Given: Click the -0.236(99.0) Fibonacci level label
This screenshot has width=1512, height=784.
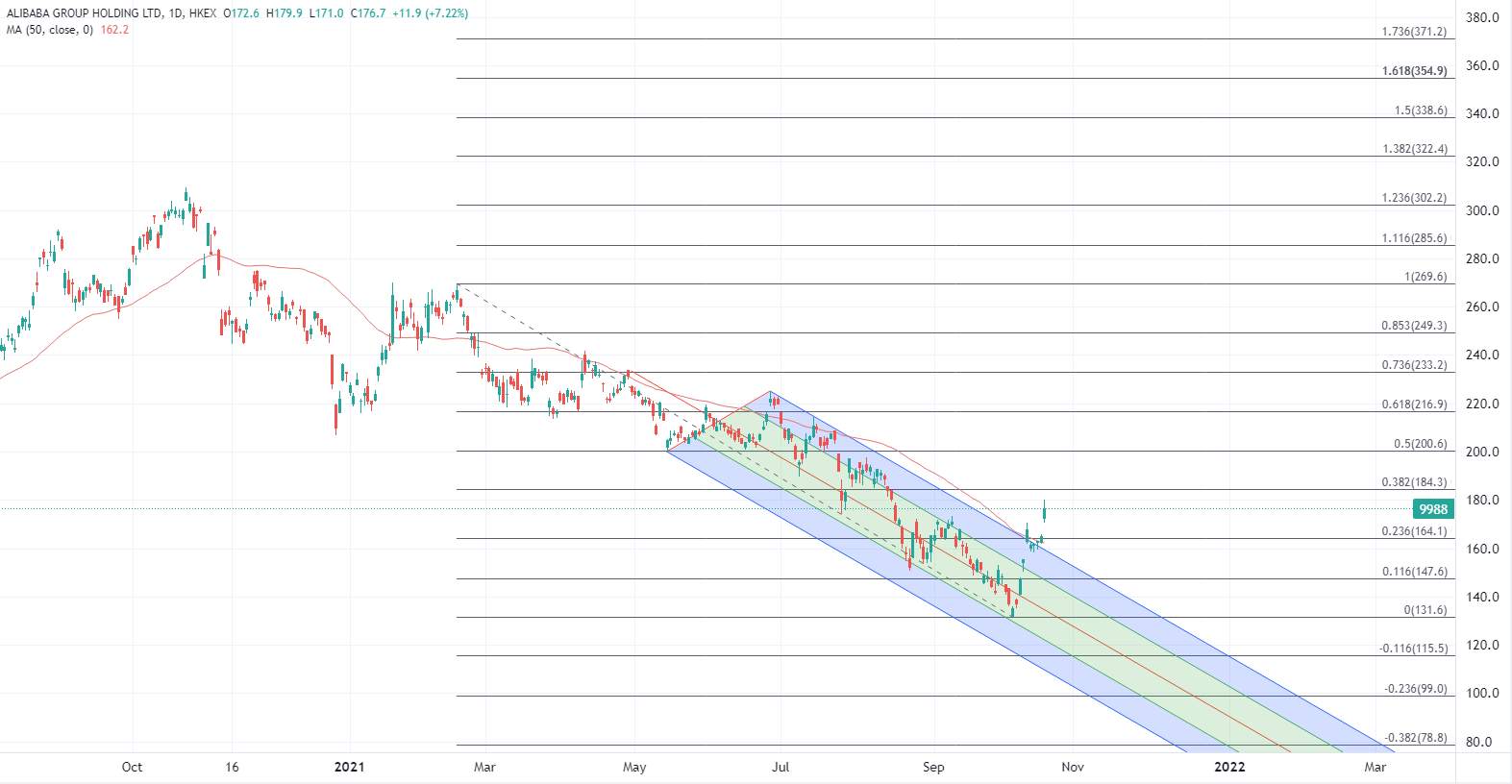Looking at the screenshot, I should 1415,689.
